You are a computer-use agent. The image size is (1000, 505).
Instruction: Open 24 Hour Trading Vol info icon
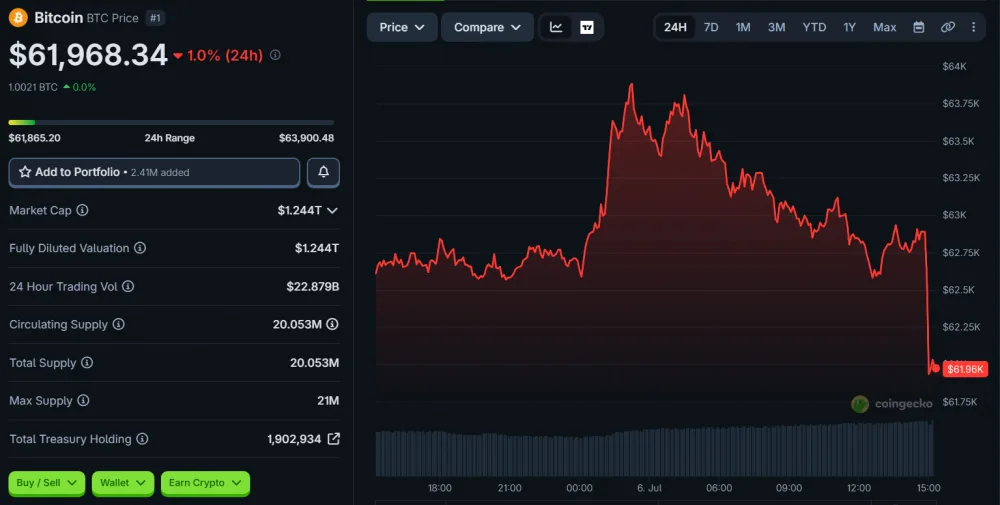point(128,286)
